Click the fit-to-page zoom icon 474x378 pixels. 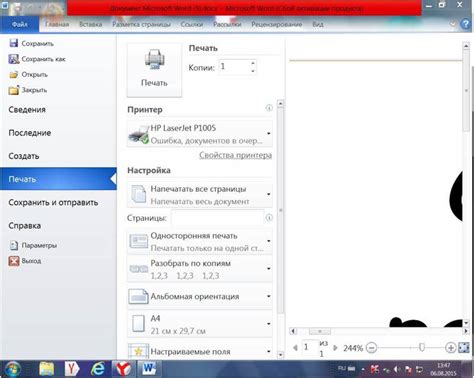pyautogui.click(x=464, y=348)
